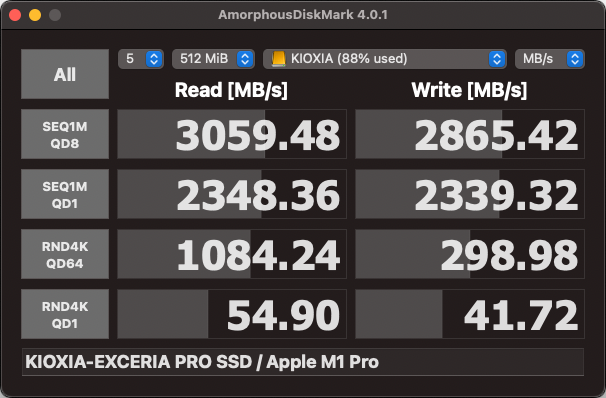The height and width of the screenshot is (398, 606).
Task: Click the RND4K QD64 read bar 1084.24
Action: [x=232, y=254]
